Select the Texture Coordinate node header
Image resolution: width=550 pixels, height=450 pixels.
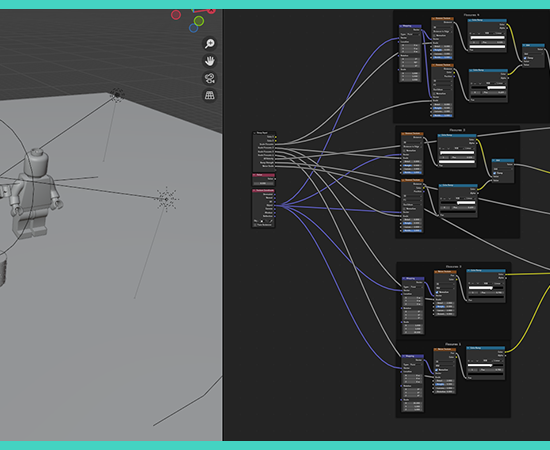tap(263, 190)
